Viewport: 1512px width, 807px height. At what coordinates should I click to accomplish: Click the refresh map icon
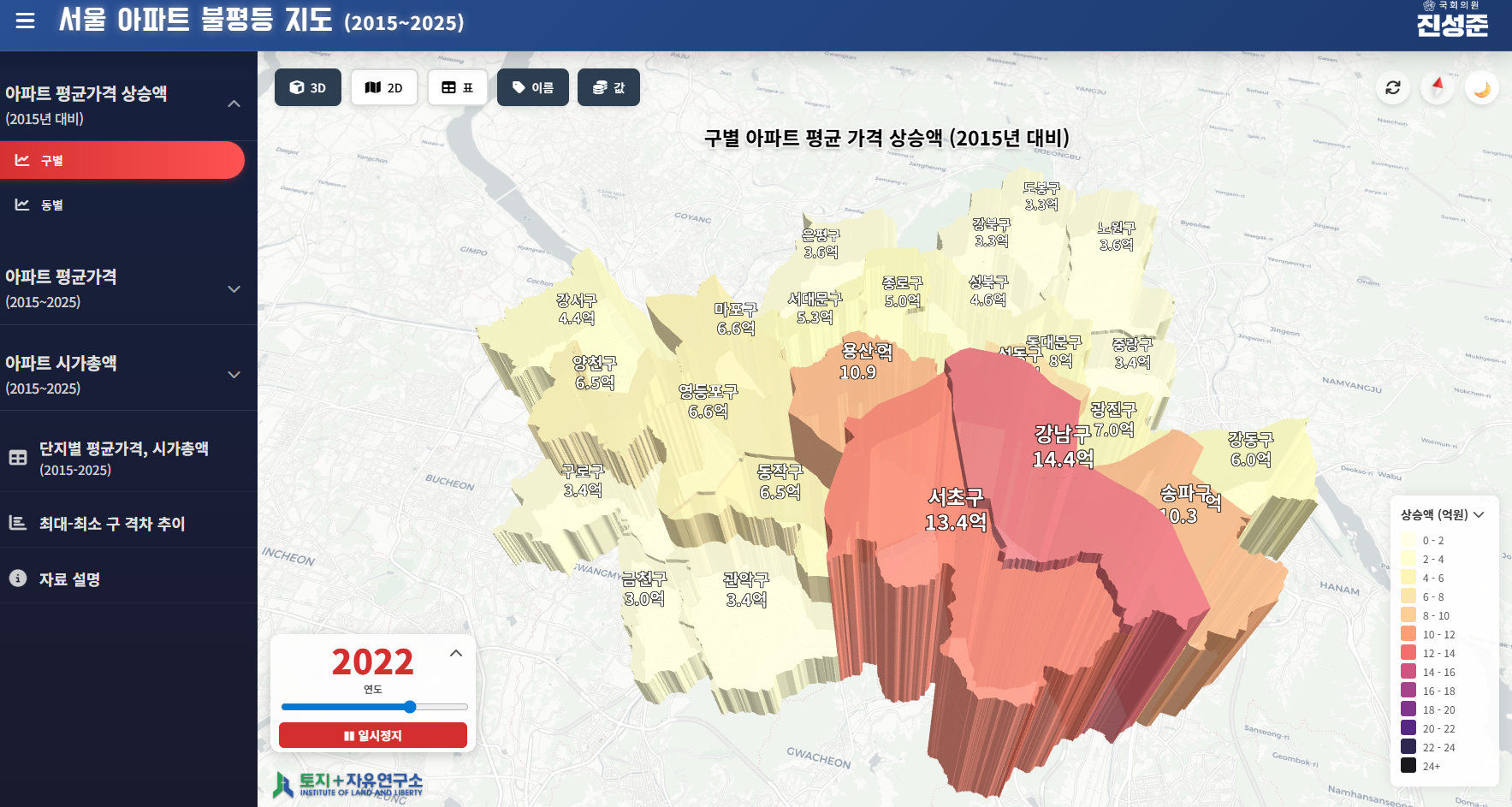click(x=1393, y=87)
